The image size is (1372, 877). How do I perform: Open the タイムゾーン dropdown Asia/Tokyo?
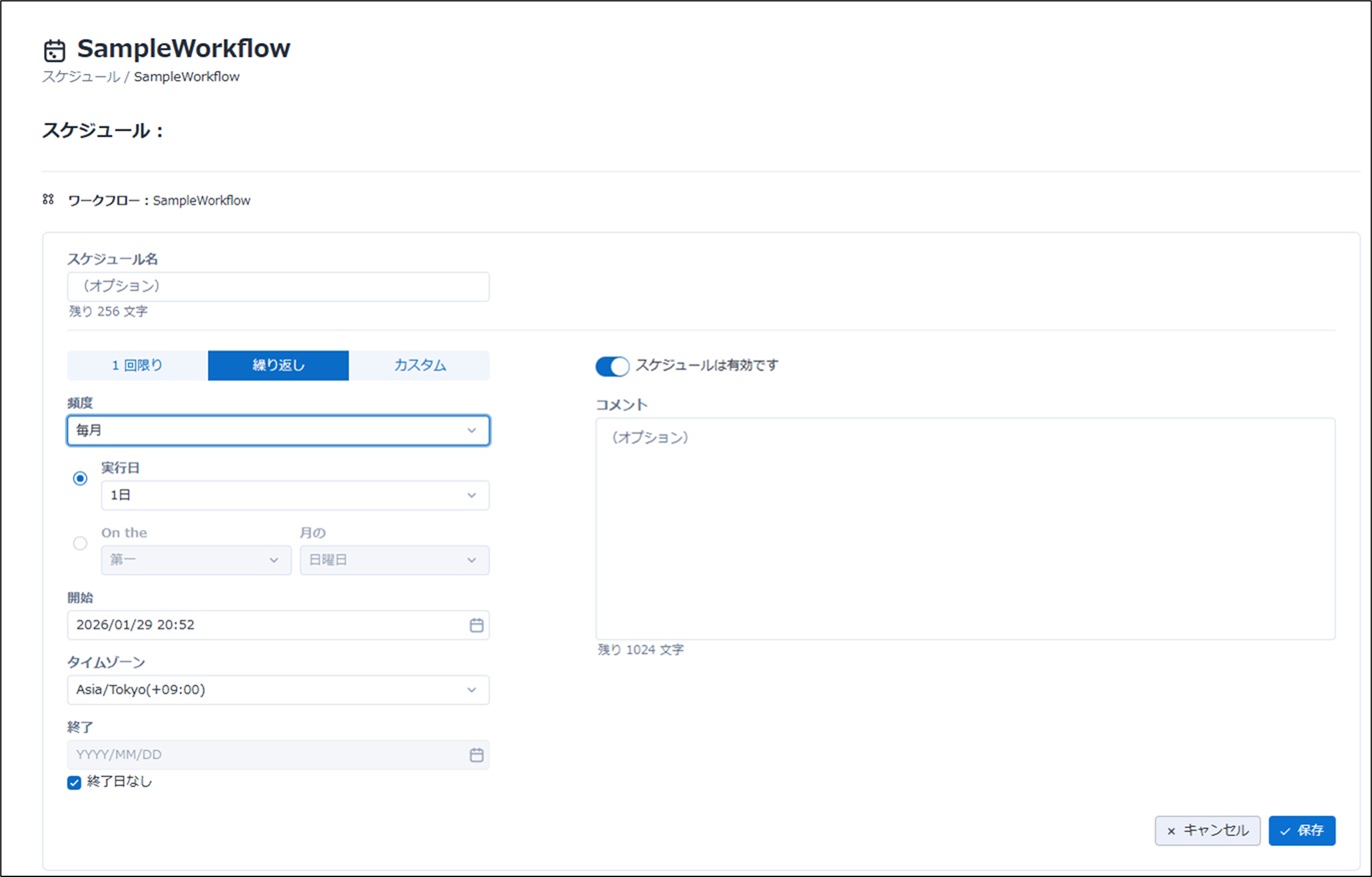click(278, 690)
